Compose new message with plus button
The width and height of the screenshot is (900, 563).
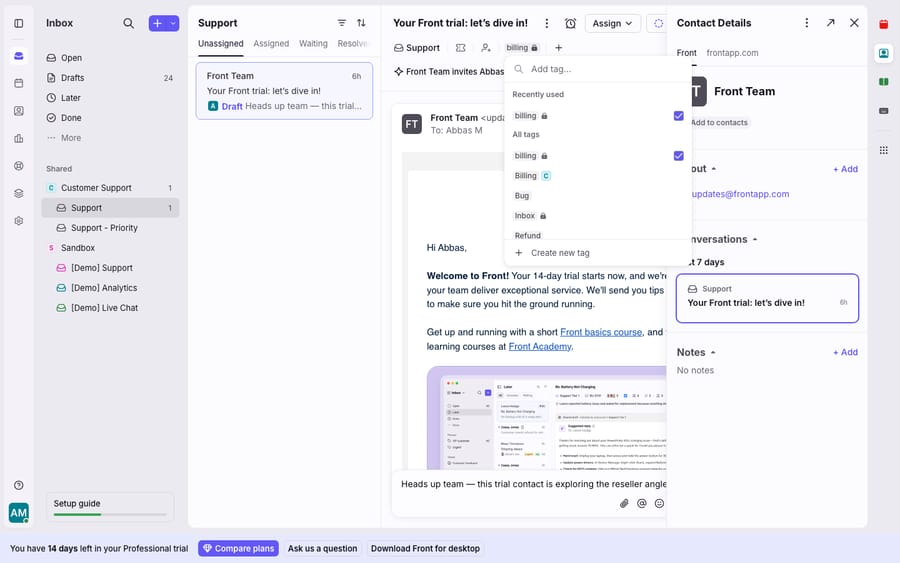click(157, 23)
